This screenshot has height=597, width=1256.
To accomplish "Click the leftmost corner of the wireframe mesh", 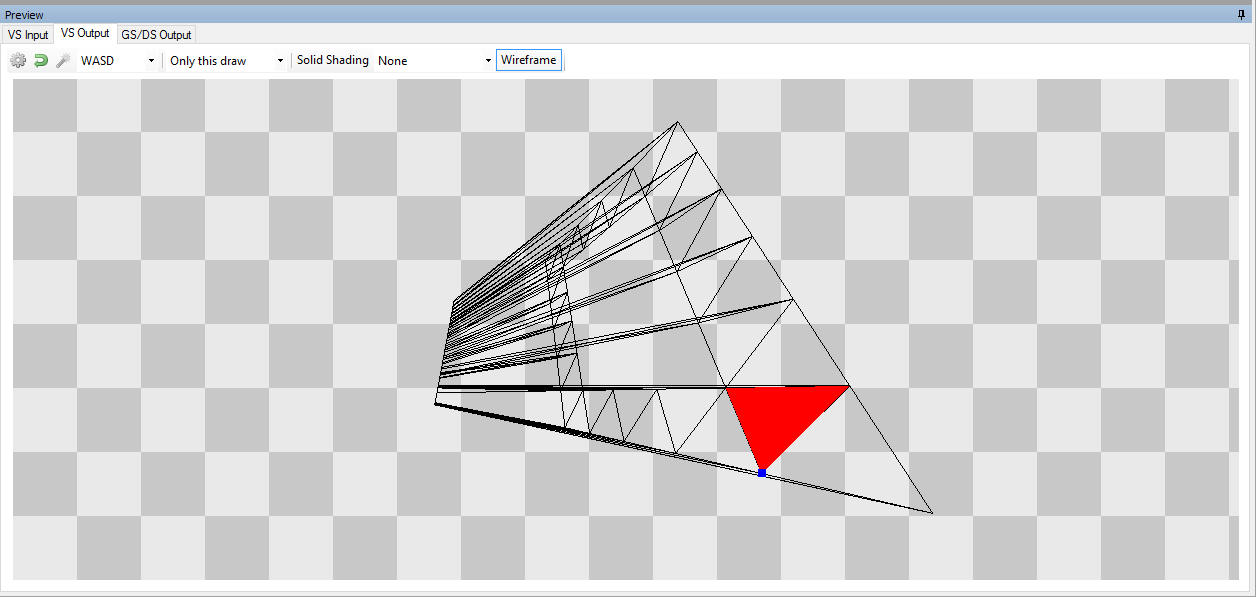I will pyautogui.click(x=435, y=404).
